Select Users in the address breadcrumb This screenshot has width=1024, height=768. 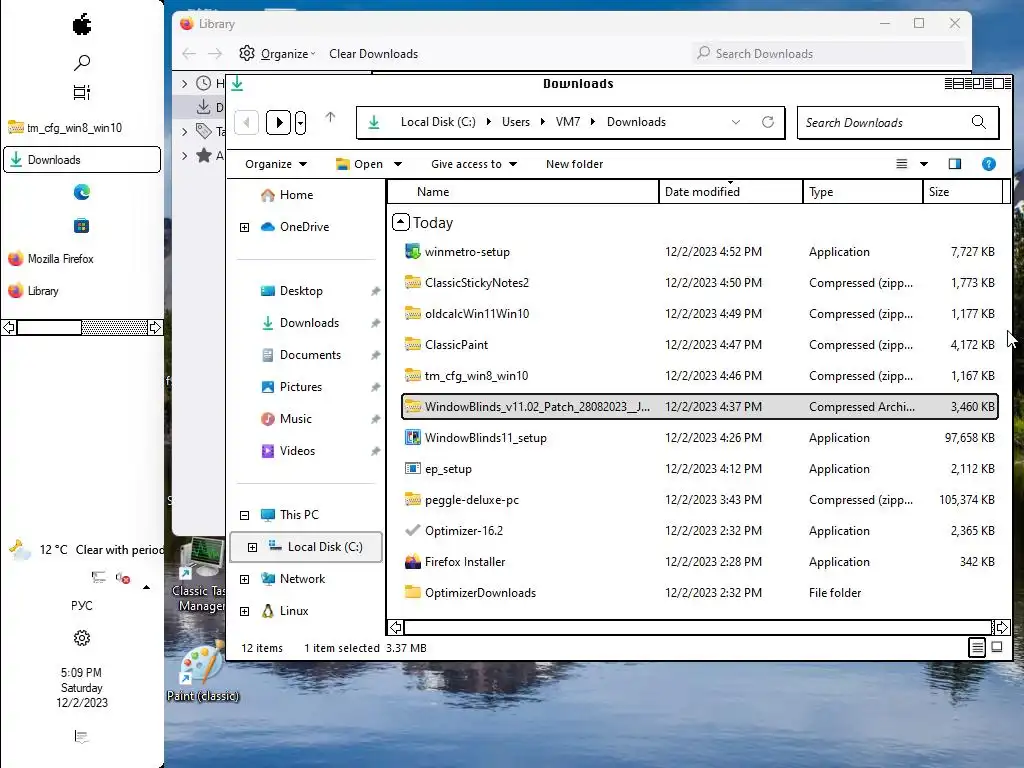click(x=516, y=122)
